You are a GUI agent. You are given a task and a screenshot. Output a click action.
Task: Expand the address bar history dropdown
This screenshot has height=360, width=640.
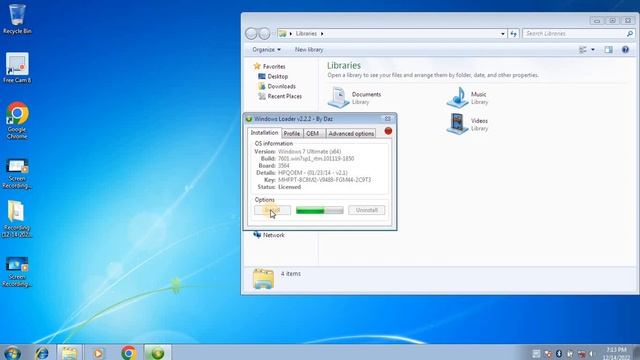coord(503,33)
